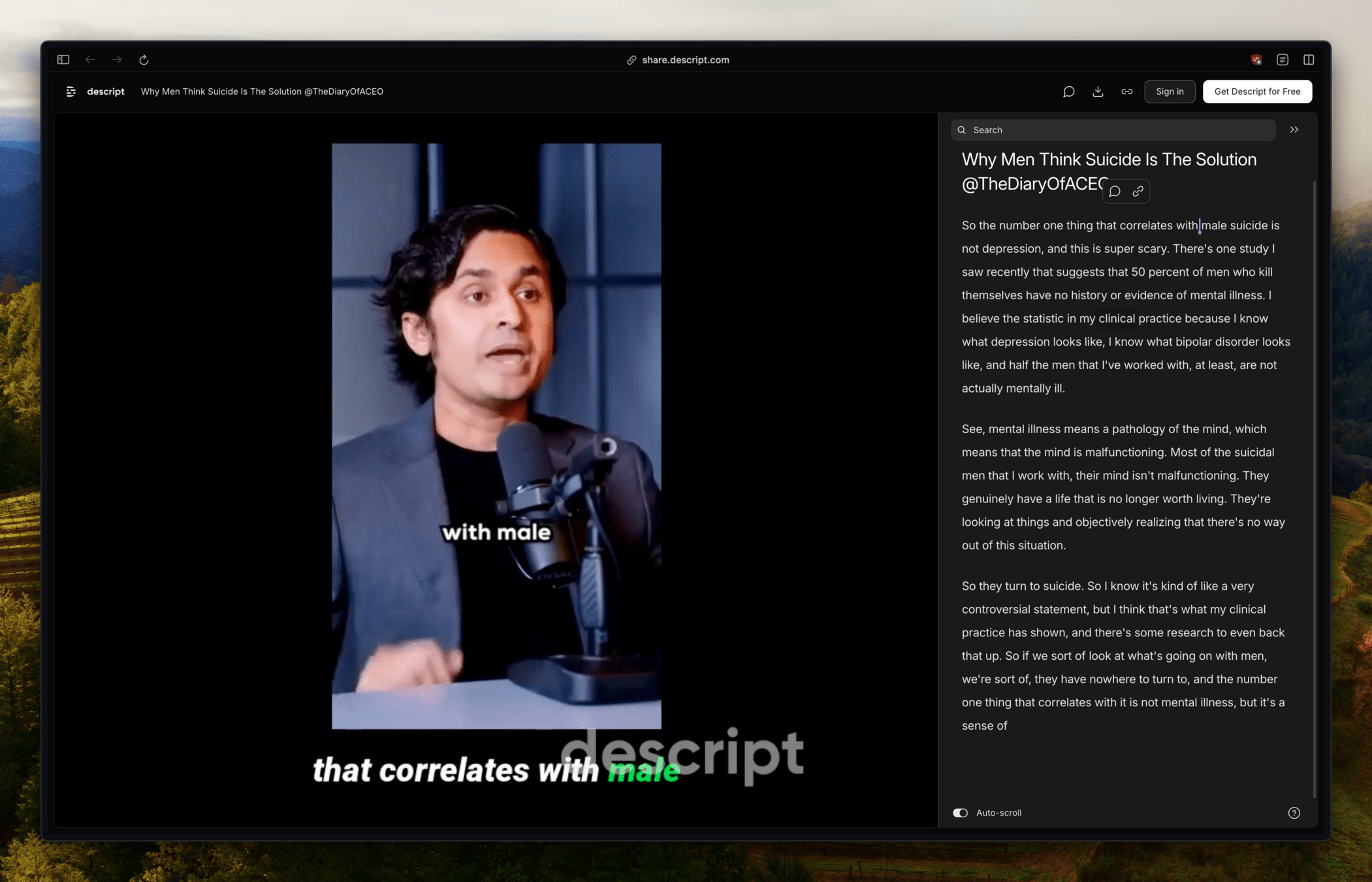
Task: Open browser split view icon
Action: (x=1309, y=59)
